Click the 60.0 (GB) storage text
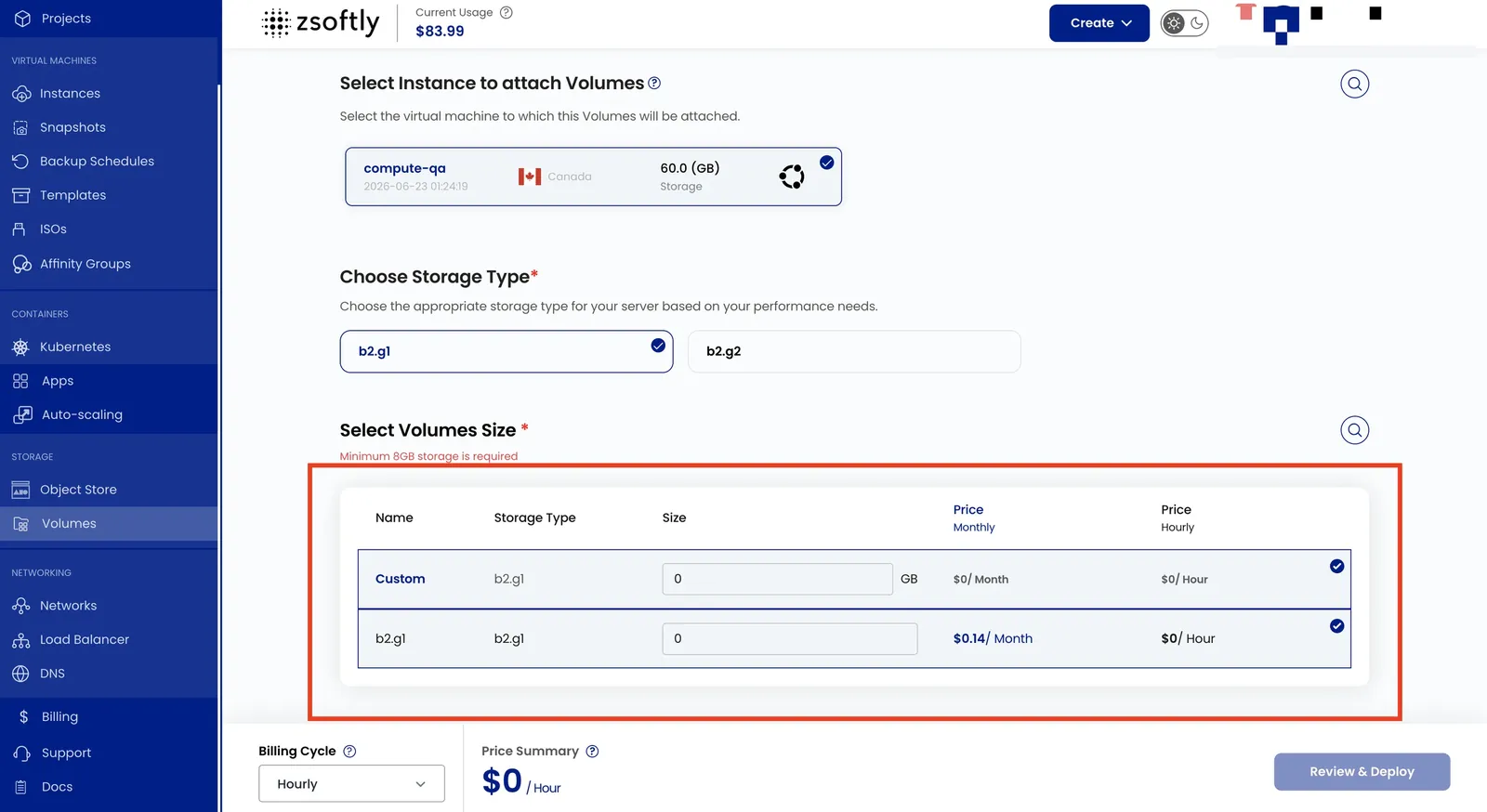 point(690,168)
